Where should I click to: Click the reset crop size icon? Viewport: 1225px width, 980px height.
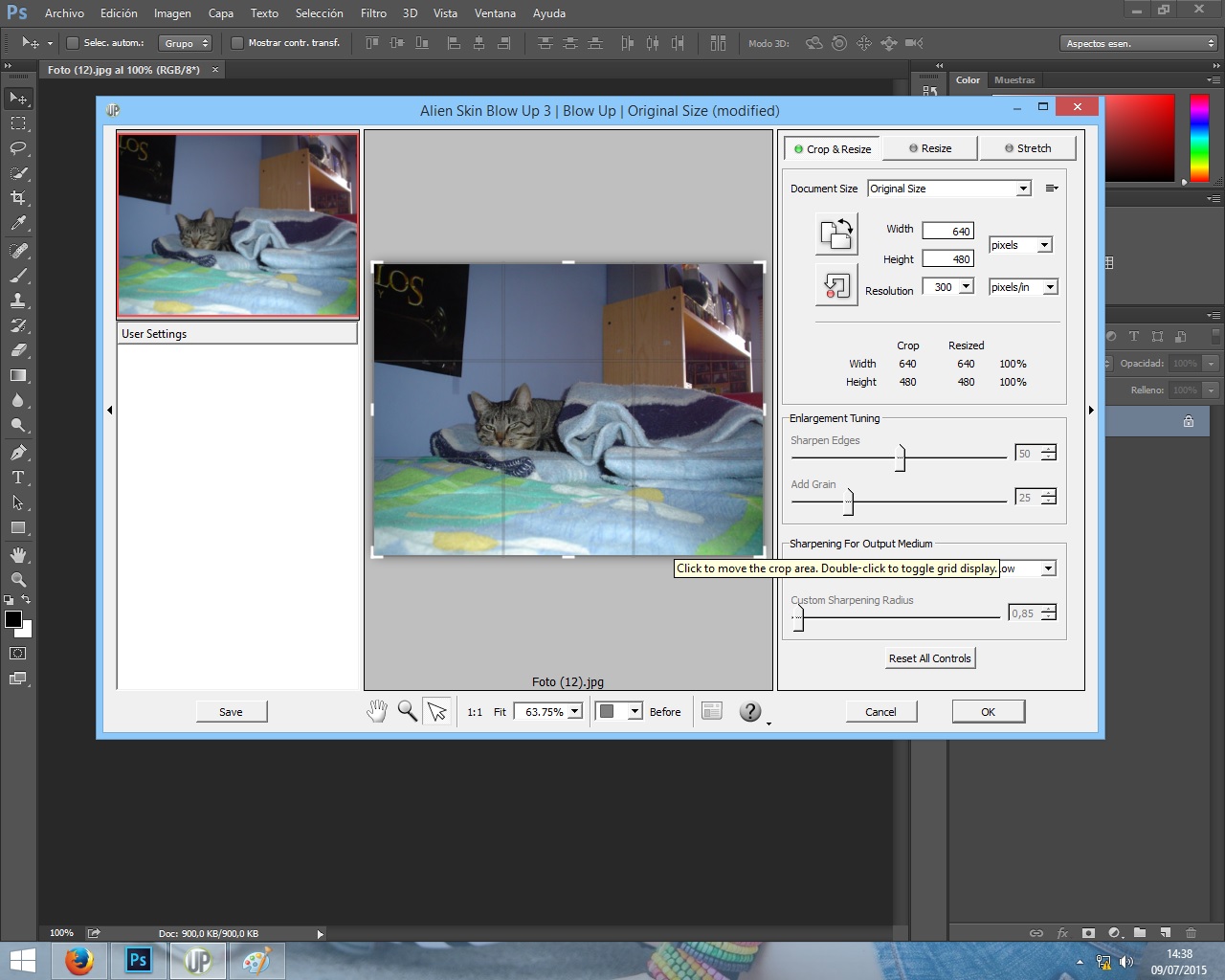pyautogui.click(x=836, y=285)
